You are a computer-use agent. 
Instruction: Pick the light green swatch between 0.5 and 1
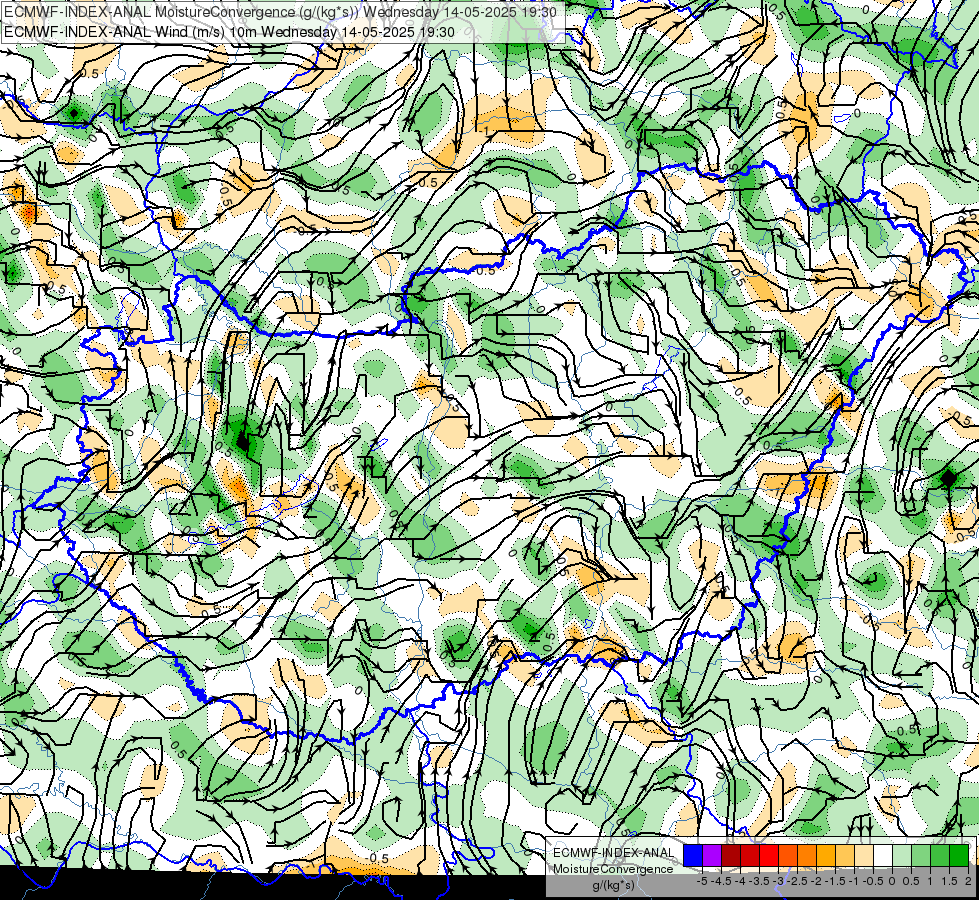point(921,855)
